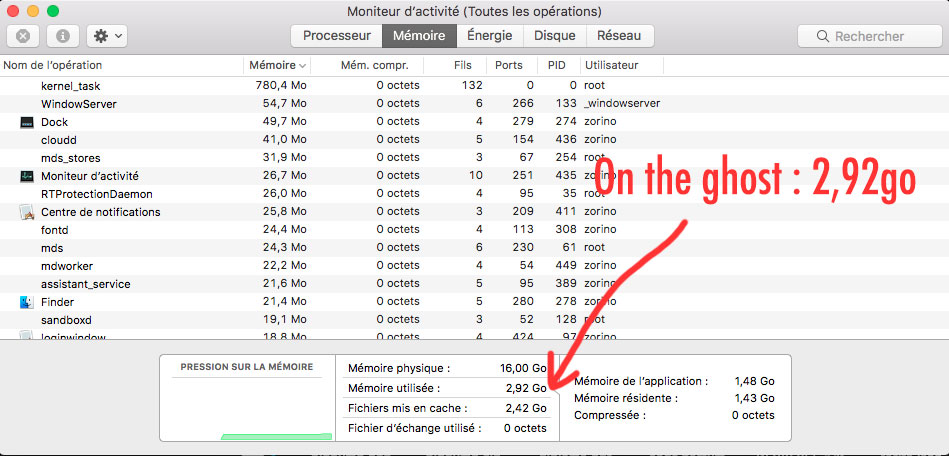
Task: Open the gear actions dropdown menu
Action: 107,36
